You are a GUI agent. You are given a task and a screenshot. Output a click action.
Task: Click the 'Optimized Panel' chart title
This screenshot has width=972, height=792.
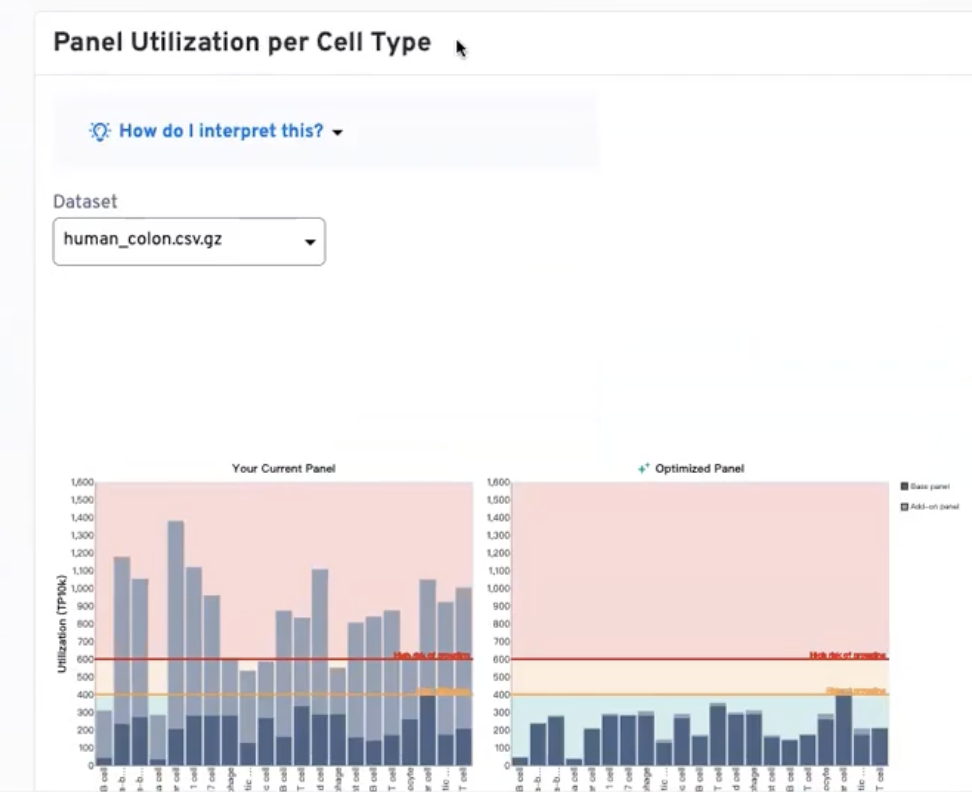click(699, 468)
